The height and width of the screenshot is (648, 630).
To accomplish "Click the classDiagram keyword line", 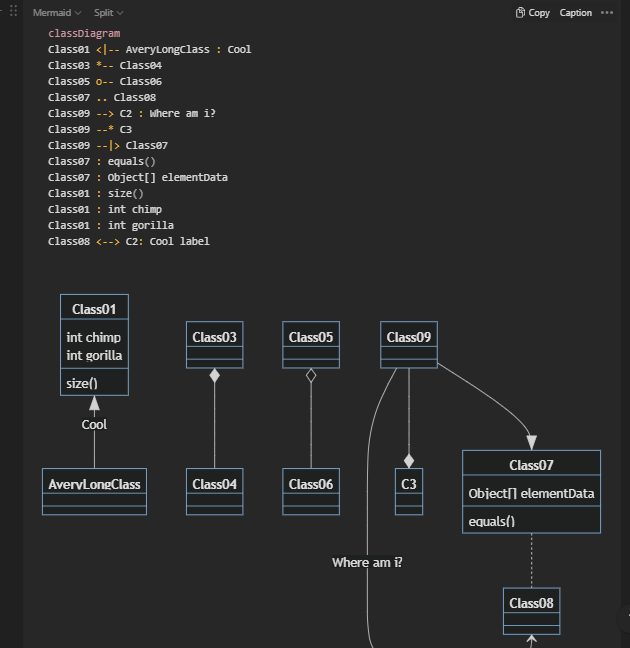I will (x=84, y=33).
